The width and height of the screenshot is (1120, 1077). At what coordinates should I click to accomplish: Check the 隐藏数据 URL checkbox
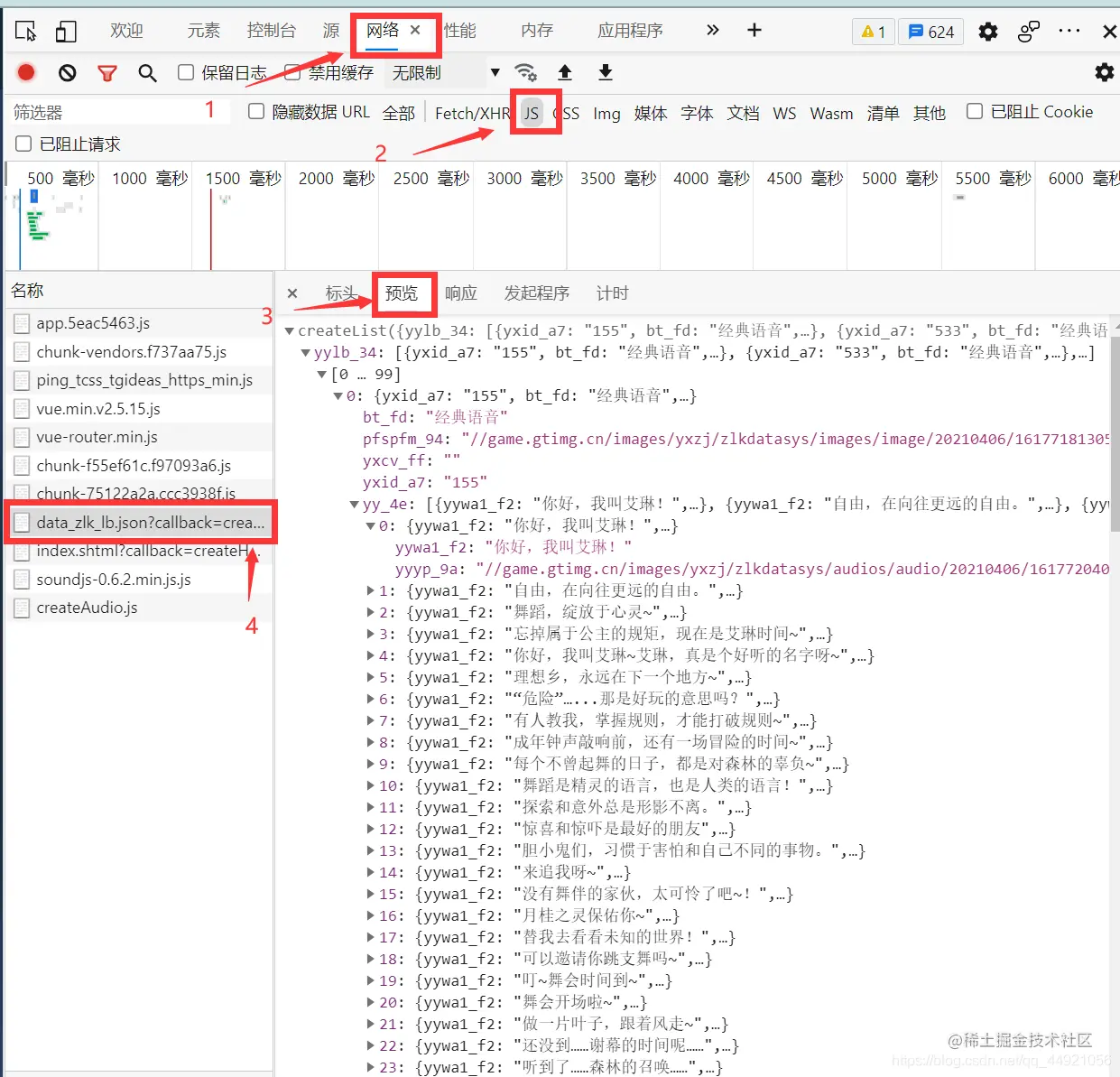click(256, 111)
